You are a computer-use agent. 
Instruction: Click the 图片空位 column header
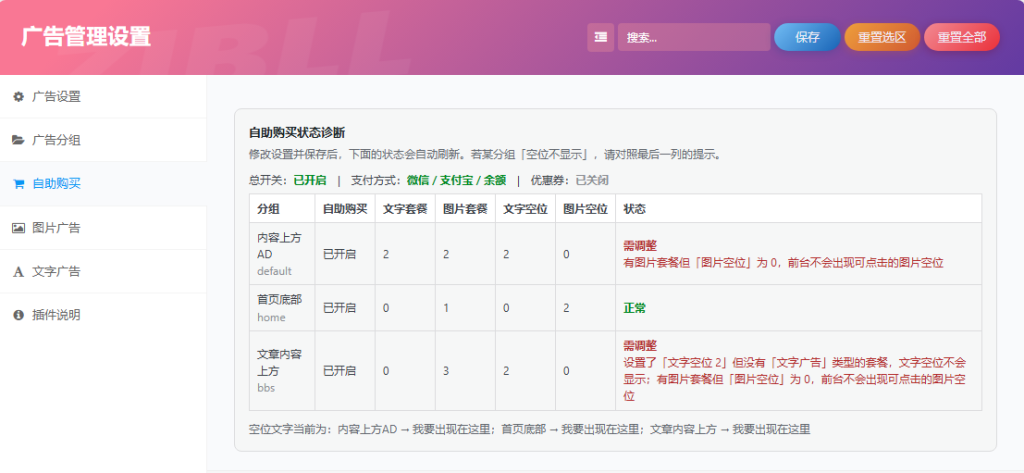tap(585, 208)
